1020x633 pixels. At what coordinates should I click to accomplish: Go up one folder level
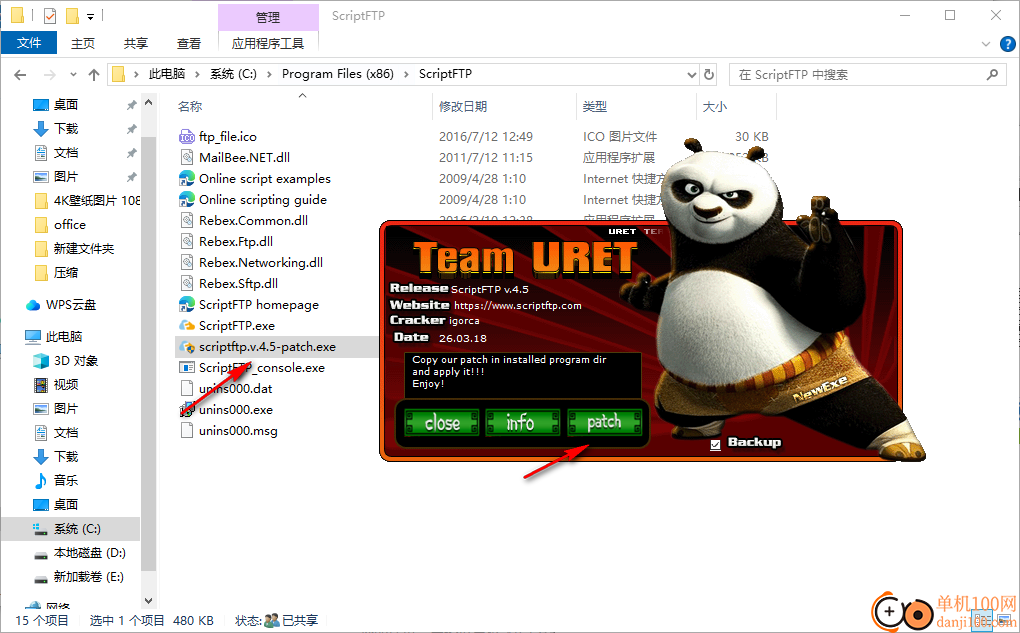coord(94,75)
